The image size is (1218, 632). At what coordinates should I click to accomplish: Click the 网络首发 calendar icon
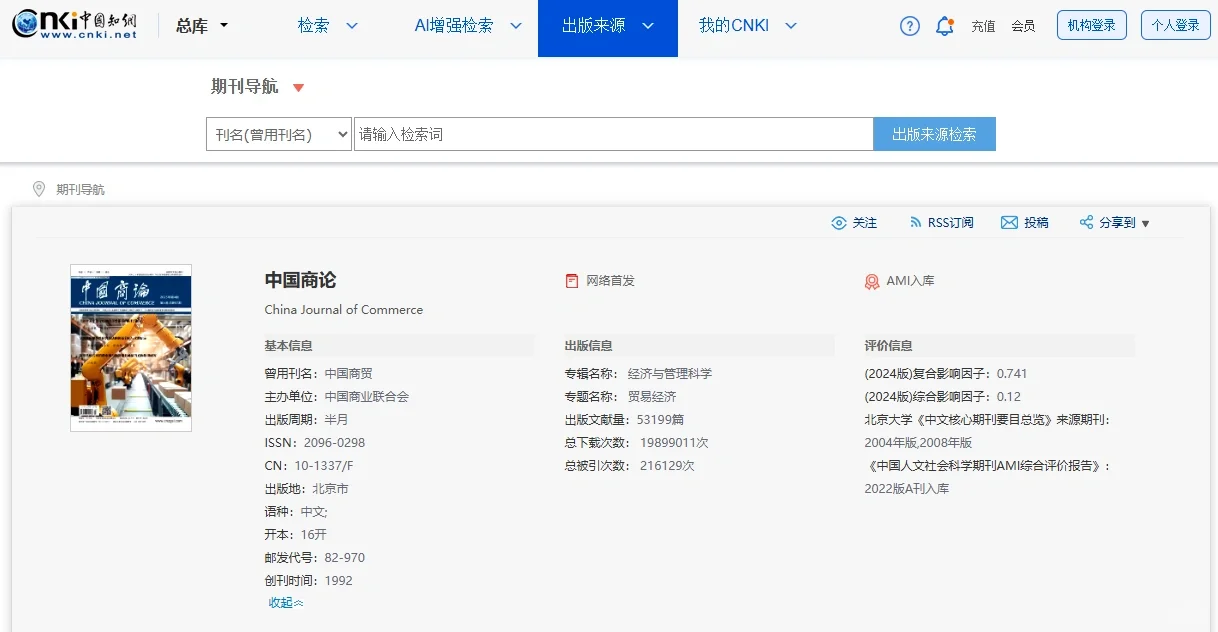[x=572, y=281]
